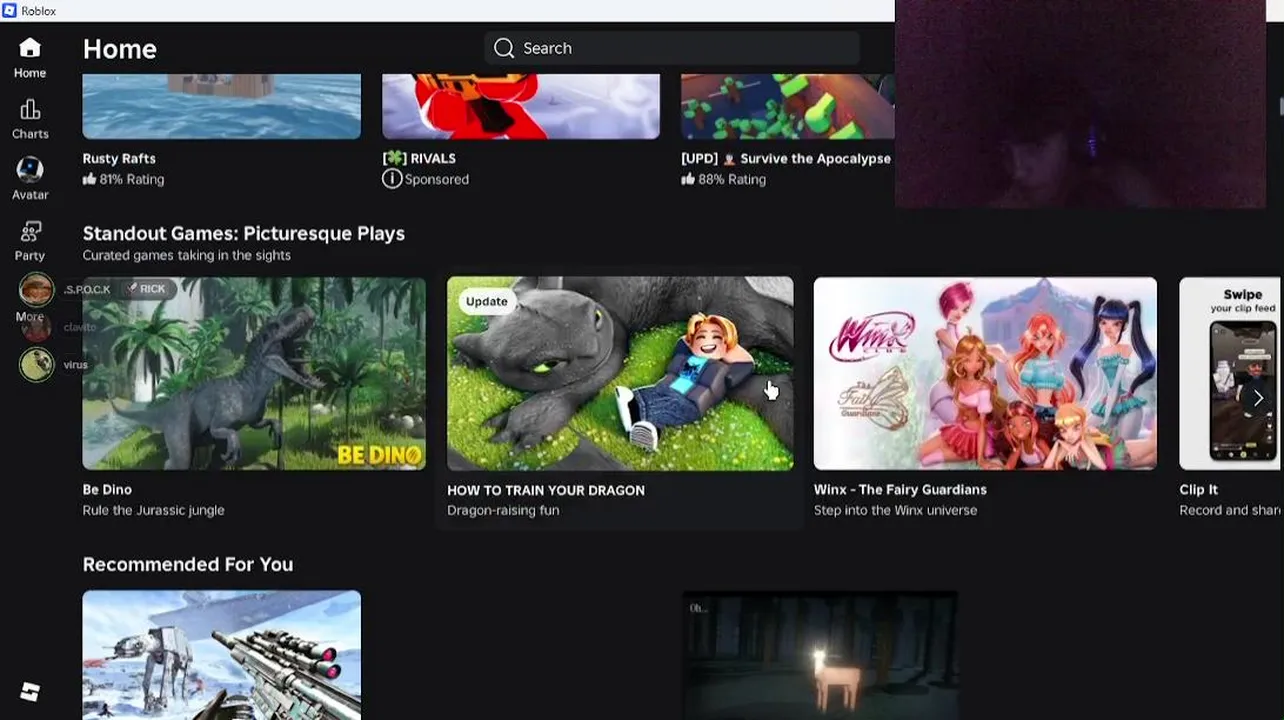
Task: Click 'Step into the Winx universe' description
Action: point(896,510)
